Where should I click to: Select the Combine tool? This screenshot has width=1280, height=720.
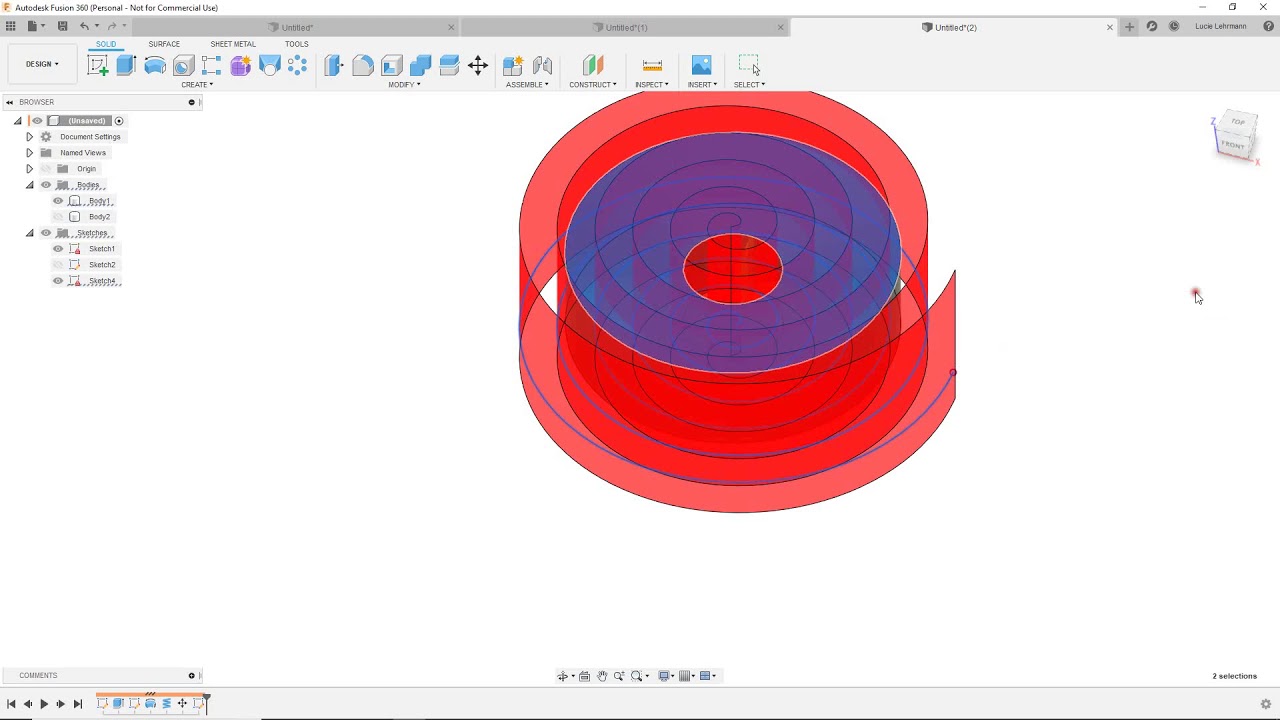(420, 66)
